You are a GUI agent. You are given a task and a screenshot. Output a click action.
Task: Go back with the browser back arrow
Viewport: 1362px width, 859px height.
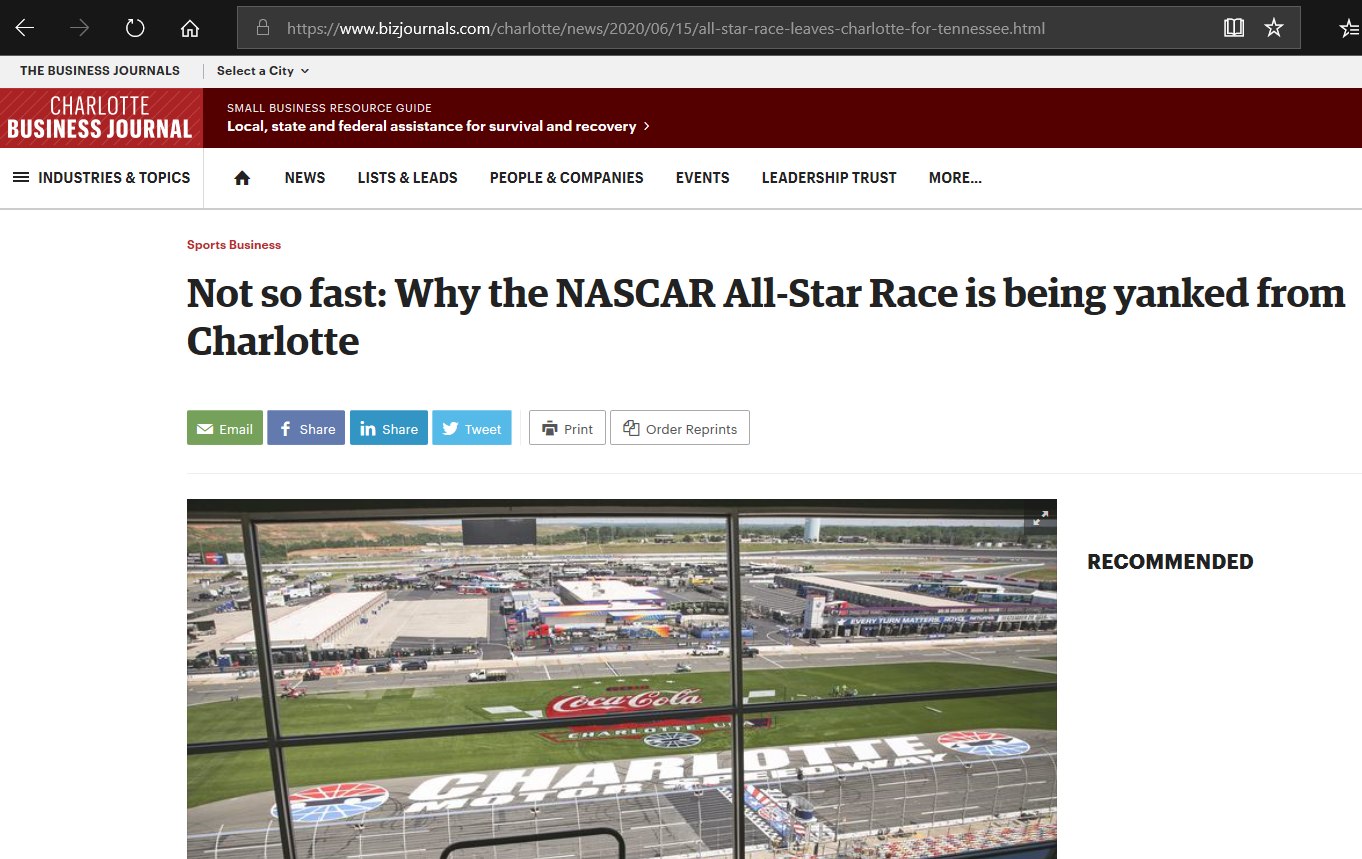25,28
